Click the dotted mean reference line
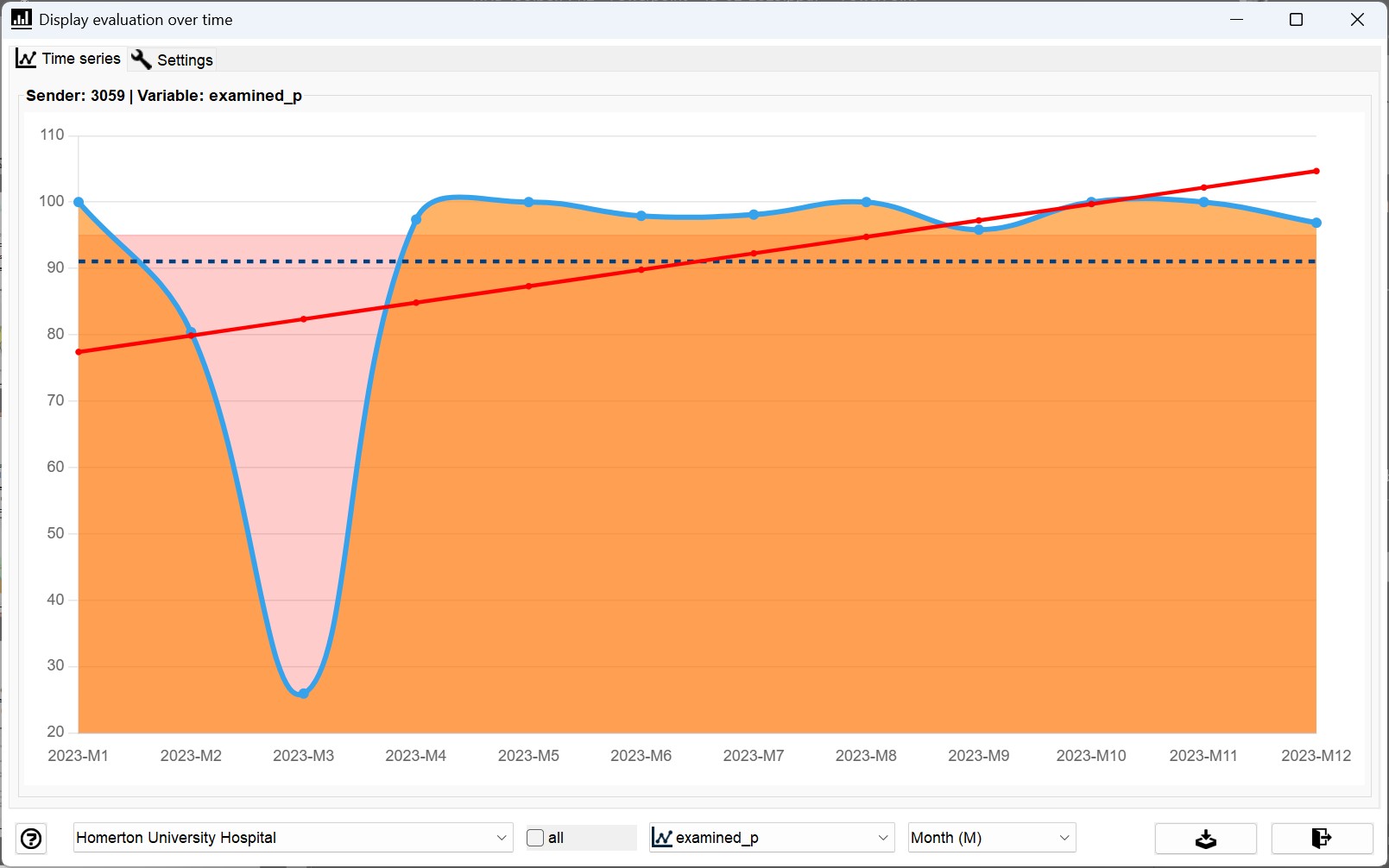The height and width of the screenshot is (868, 1389). (698, 261)
